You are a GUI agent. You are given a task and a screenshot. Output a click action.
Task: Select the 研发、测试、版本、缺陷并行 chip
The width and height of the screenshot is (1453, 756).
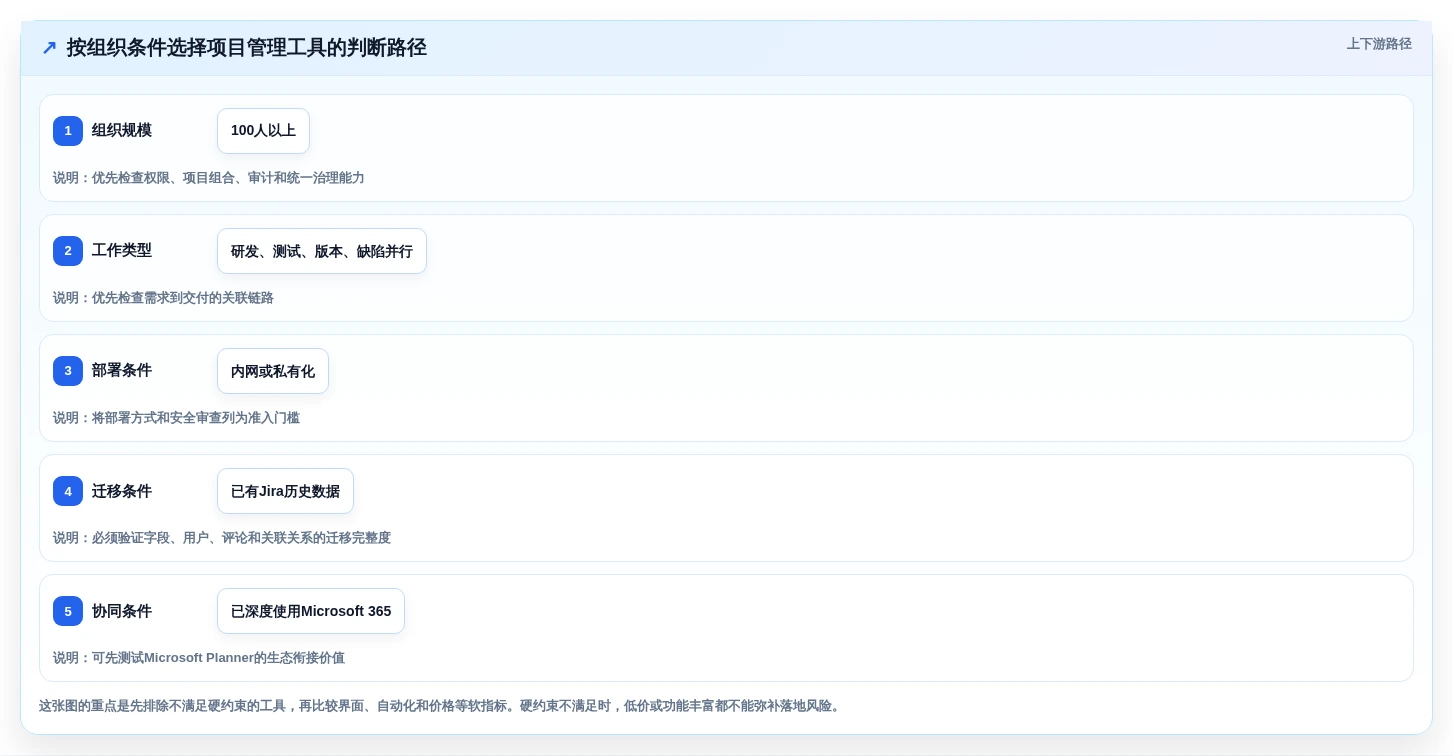click(x=322, y=251)
